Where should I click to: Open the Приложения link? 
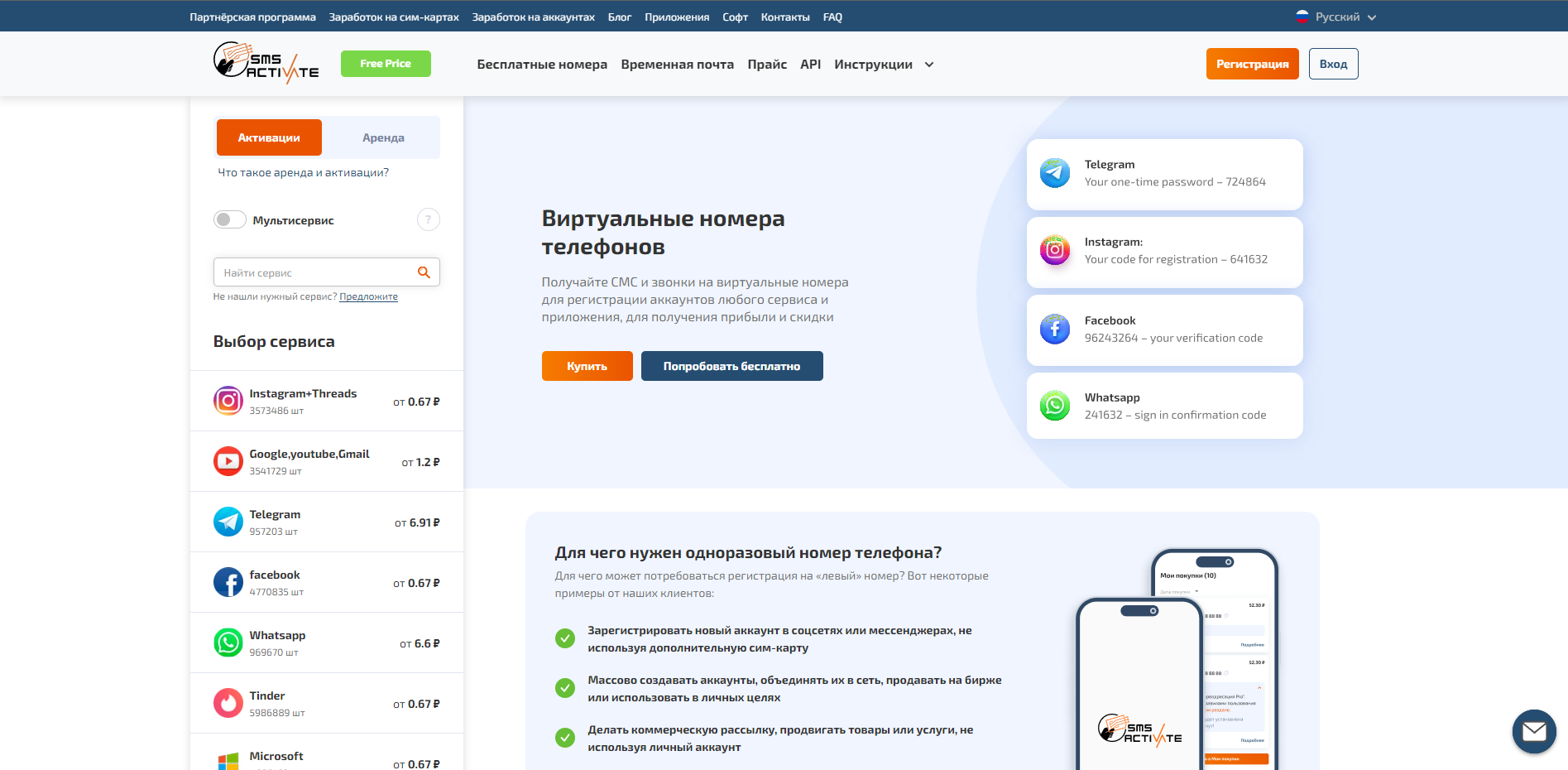[x=677, y=17]
